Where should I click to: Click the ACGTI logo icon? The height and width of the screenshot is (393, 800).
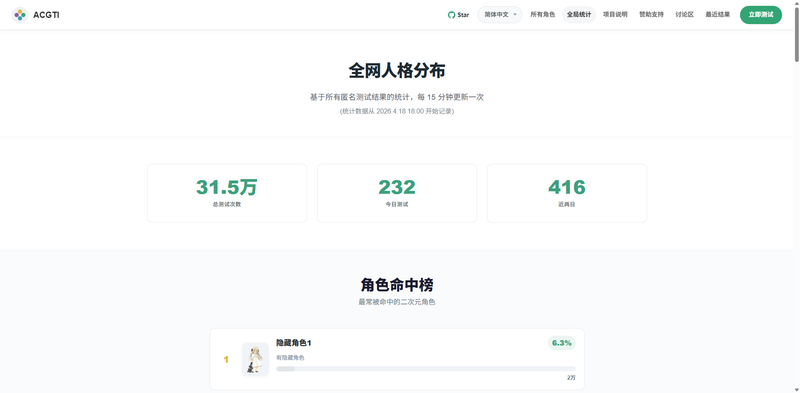20,15
